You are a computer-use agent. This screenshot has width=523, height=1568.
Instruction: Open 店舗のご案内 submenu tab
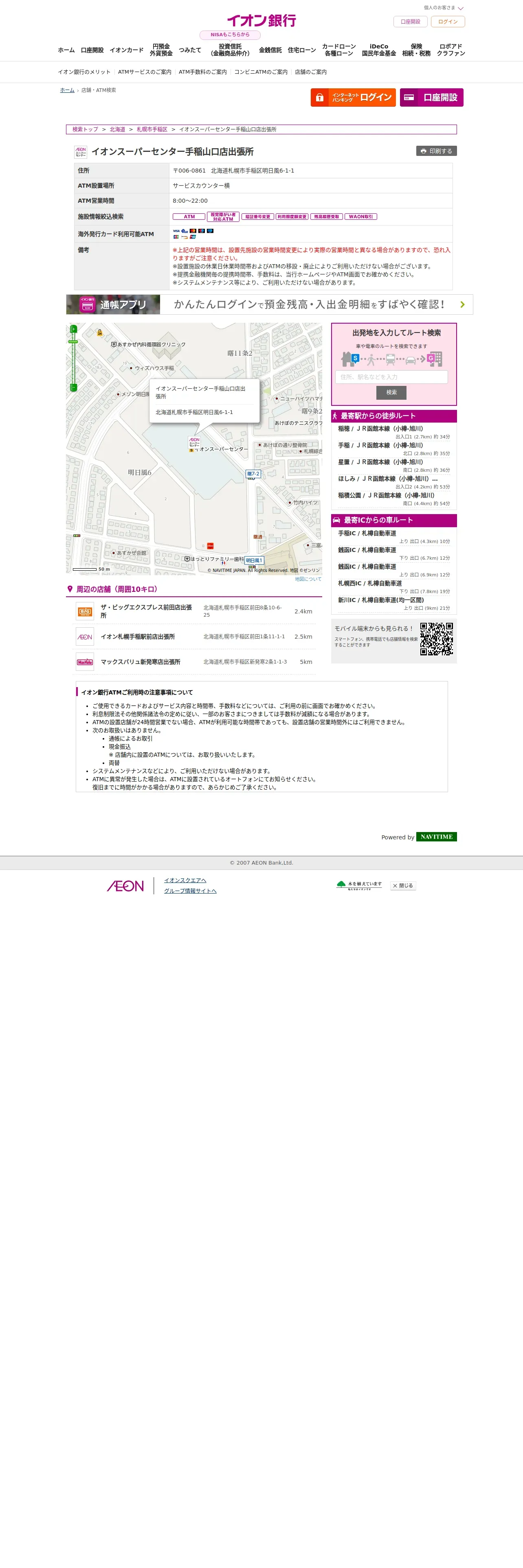tap(310, 72)
